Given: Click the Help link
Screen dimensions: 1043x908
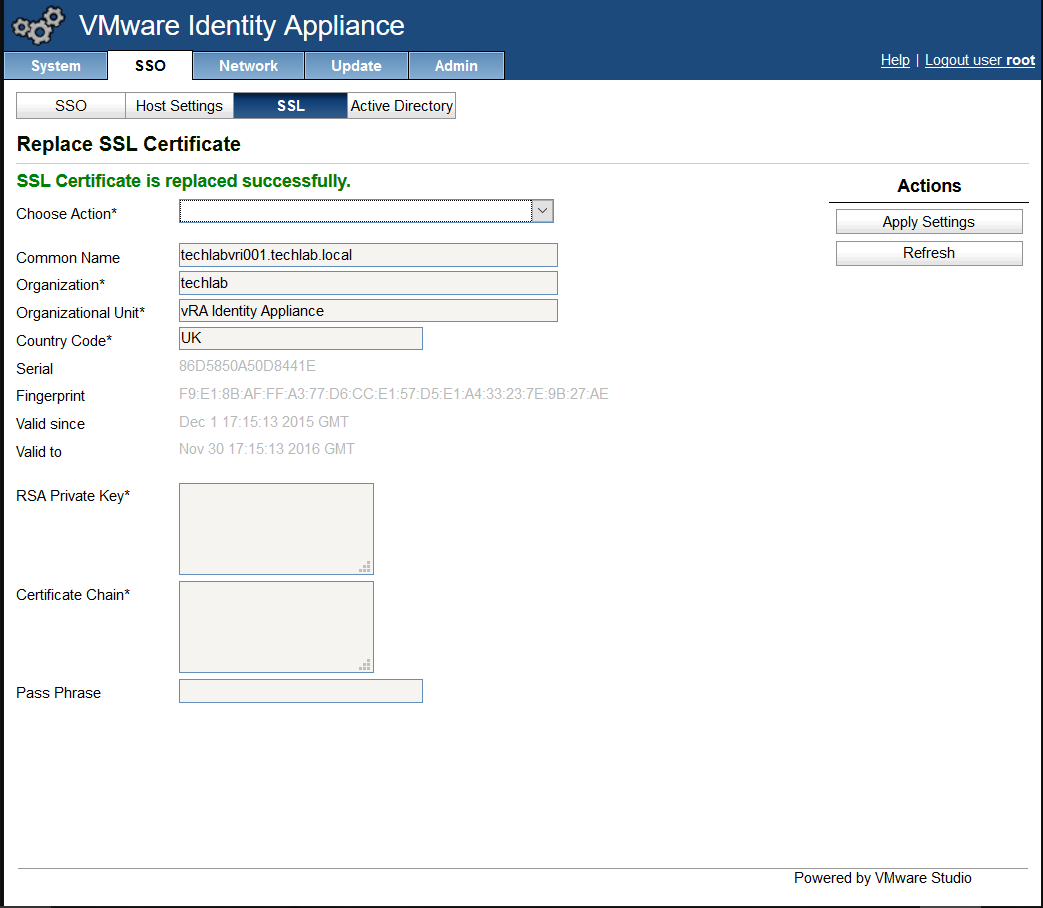Looking at the screenshot, I should 895,60.
